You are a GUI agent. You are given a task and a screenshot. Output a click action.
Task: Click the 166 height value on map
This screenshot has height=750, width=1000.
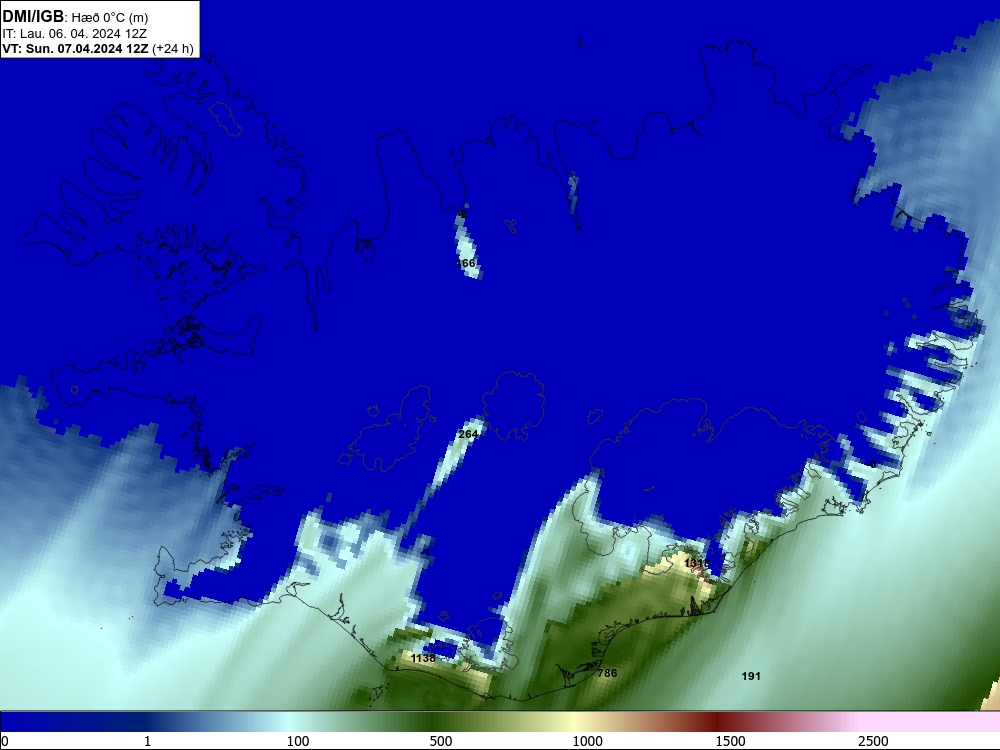(466, 263)
